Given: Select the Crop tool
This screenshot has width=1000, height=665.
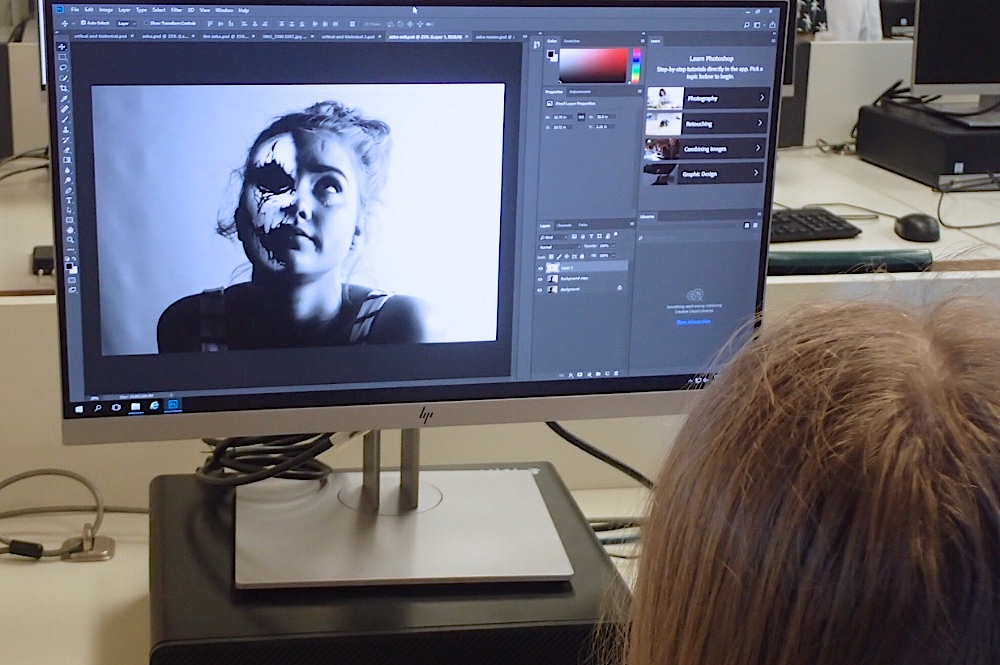Looking at the screenshot, I should [64, 88].
